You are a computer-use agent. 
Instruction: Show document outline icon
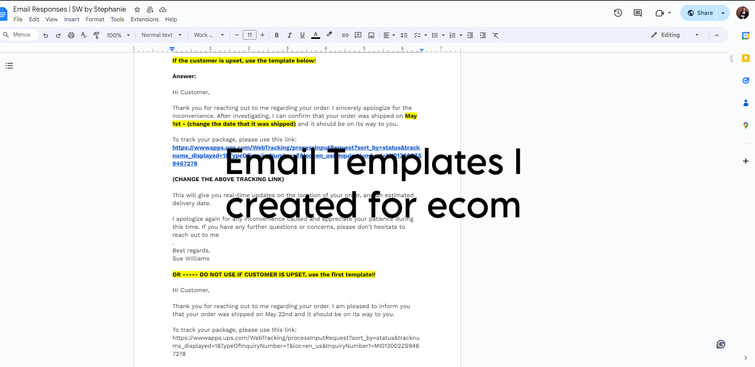click(x=9, y=66)
